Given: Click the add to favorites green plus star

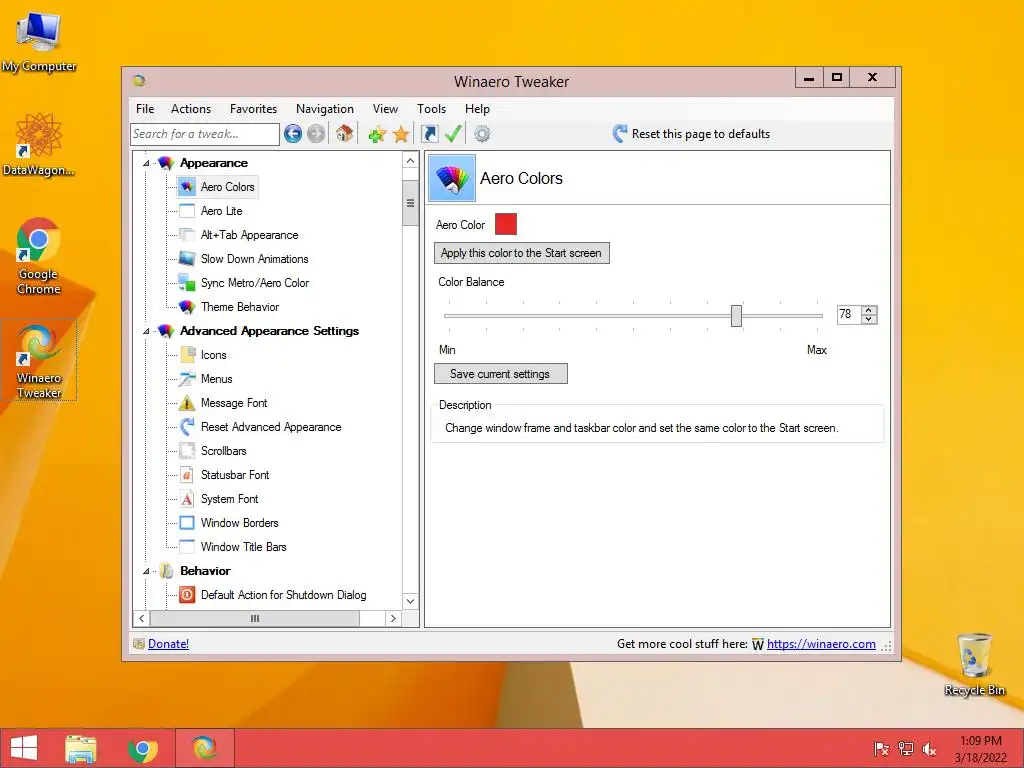Looking at the screenshot, I should 377,135.
